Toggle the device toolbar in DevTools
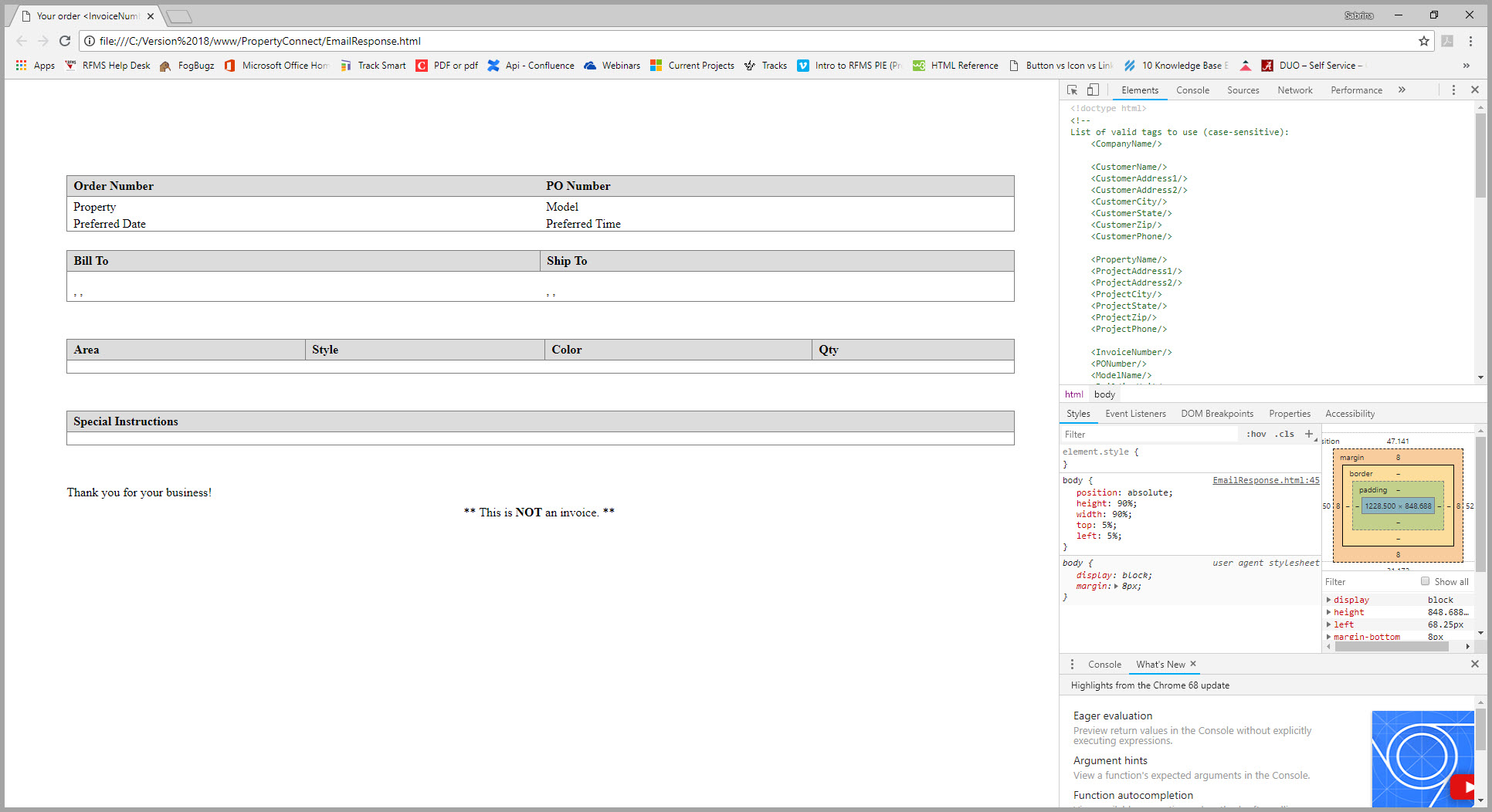 [x=1093, y=90]
